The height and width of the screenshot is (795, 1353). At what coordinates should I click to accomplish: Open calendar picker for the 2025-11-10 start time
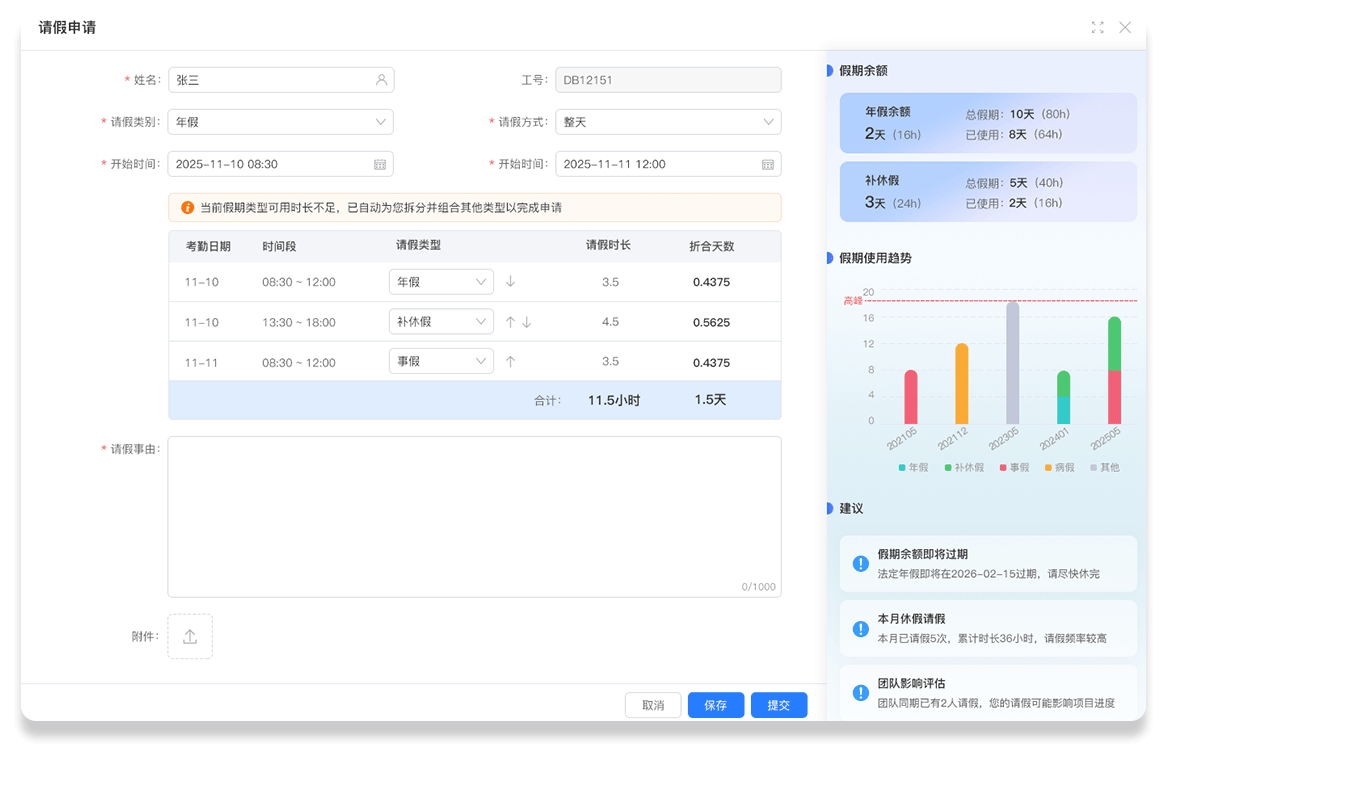pos(380,164)
